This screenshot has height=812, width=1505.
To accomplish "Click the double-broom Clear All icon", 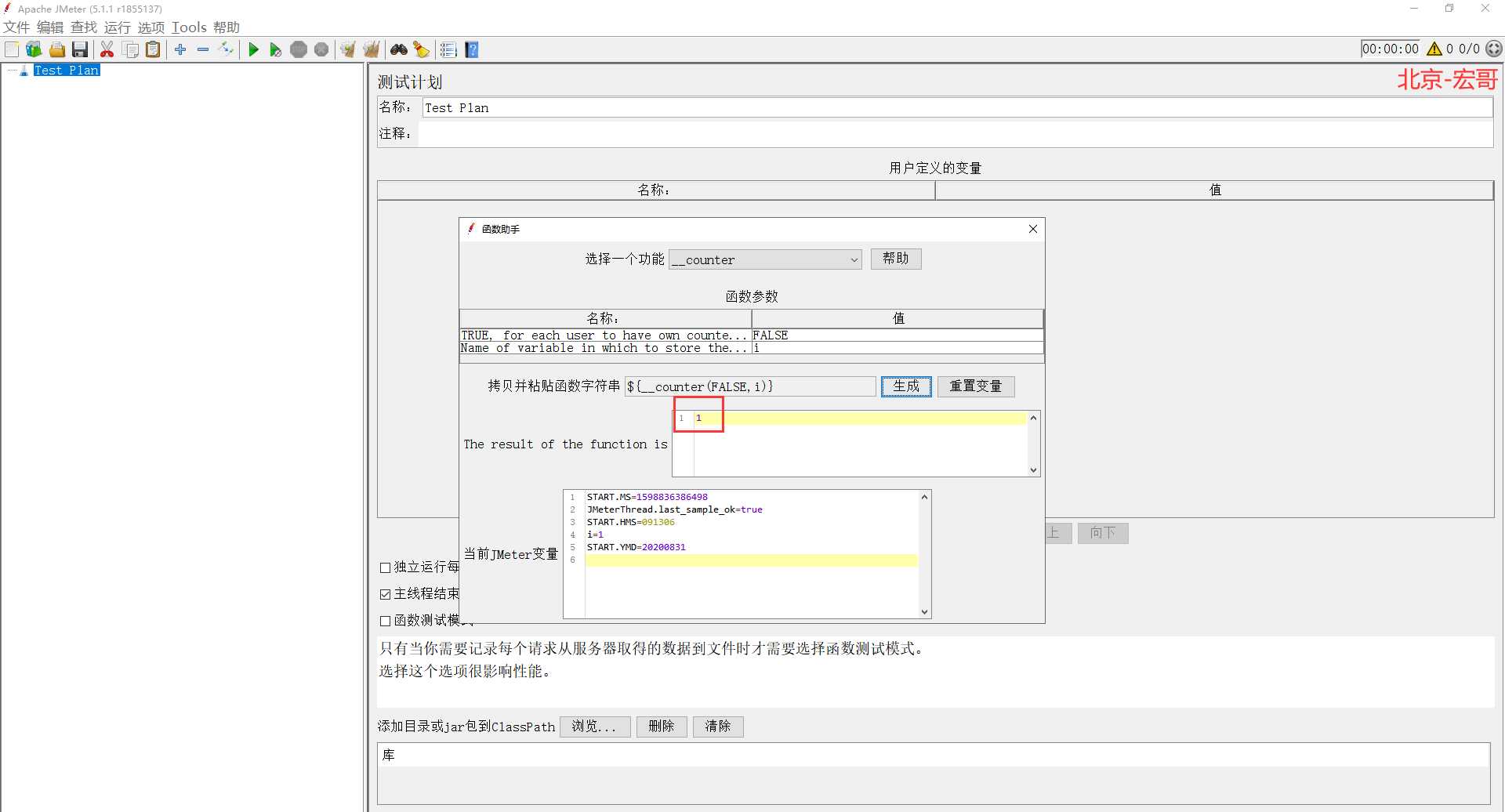I will coord(372,49).
